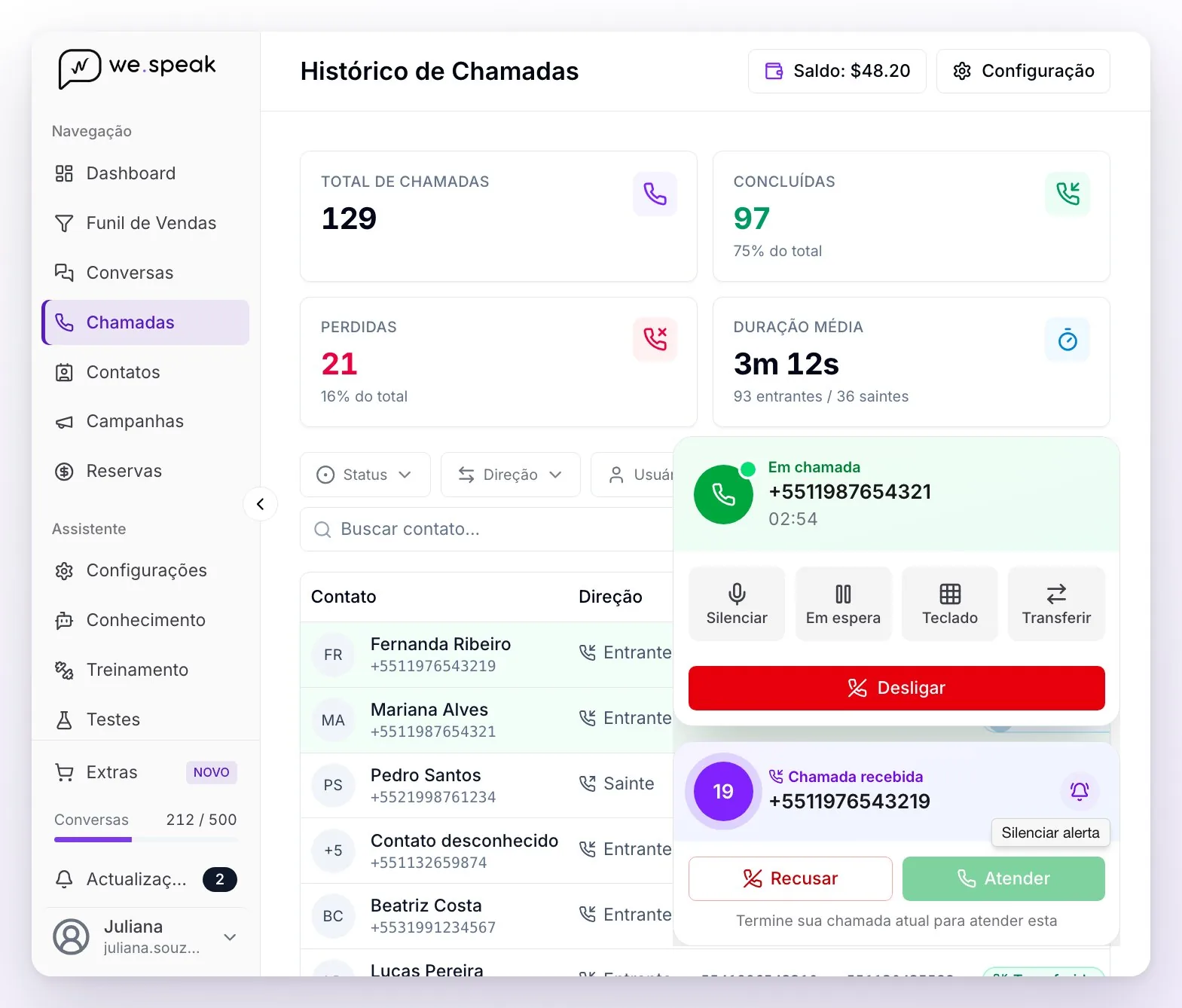Open Conhecimento in the Assistente section
The image size is (1182, 1008).
point(145,620)
